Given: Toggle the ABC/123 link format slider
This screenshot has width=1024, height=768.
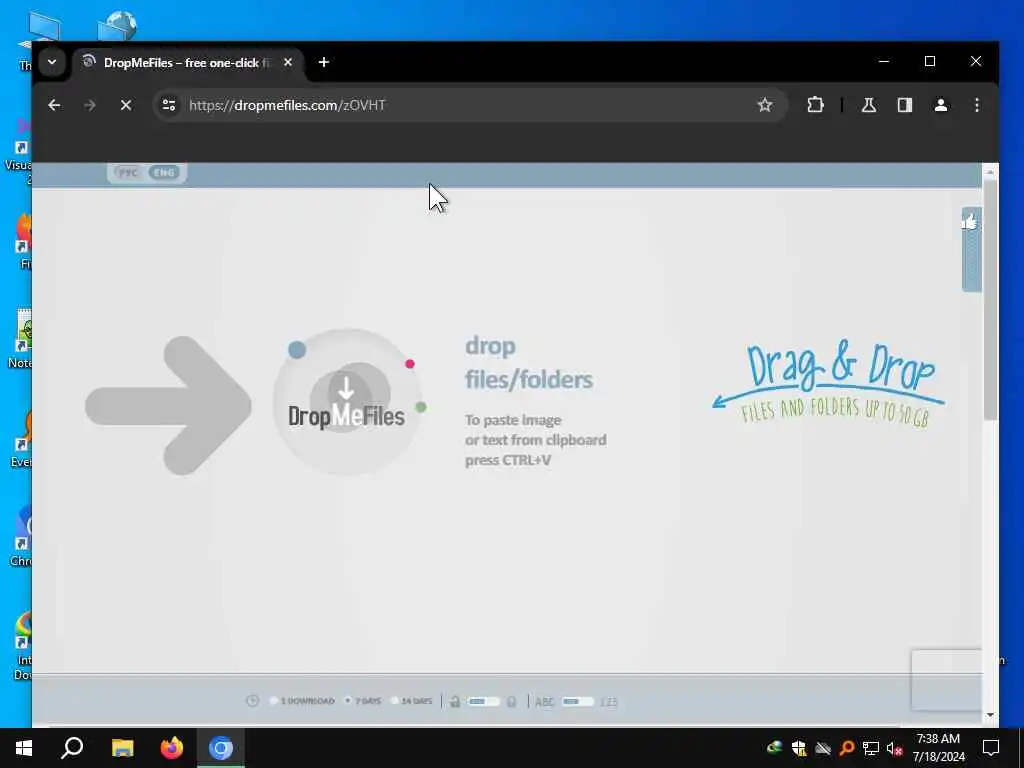Looking at the screenshot, I should pos(577,701).
